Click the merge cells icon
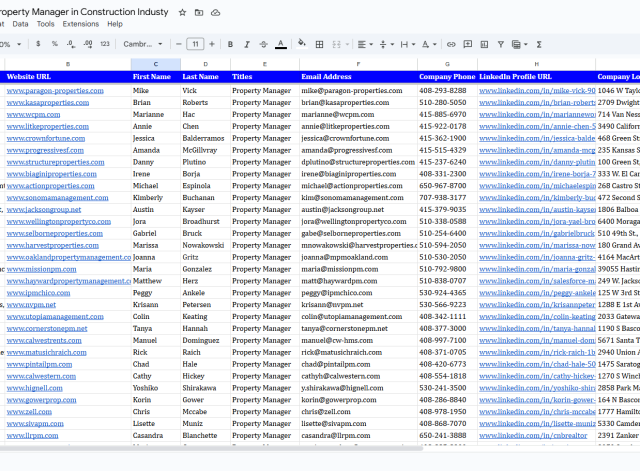 [x=336, y=44]
